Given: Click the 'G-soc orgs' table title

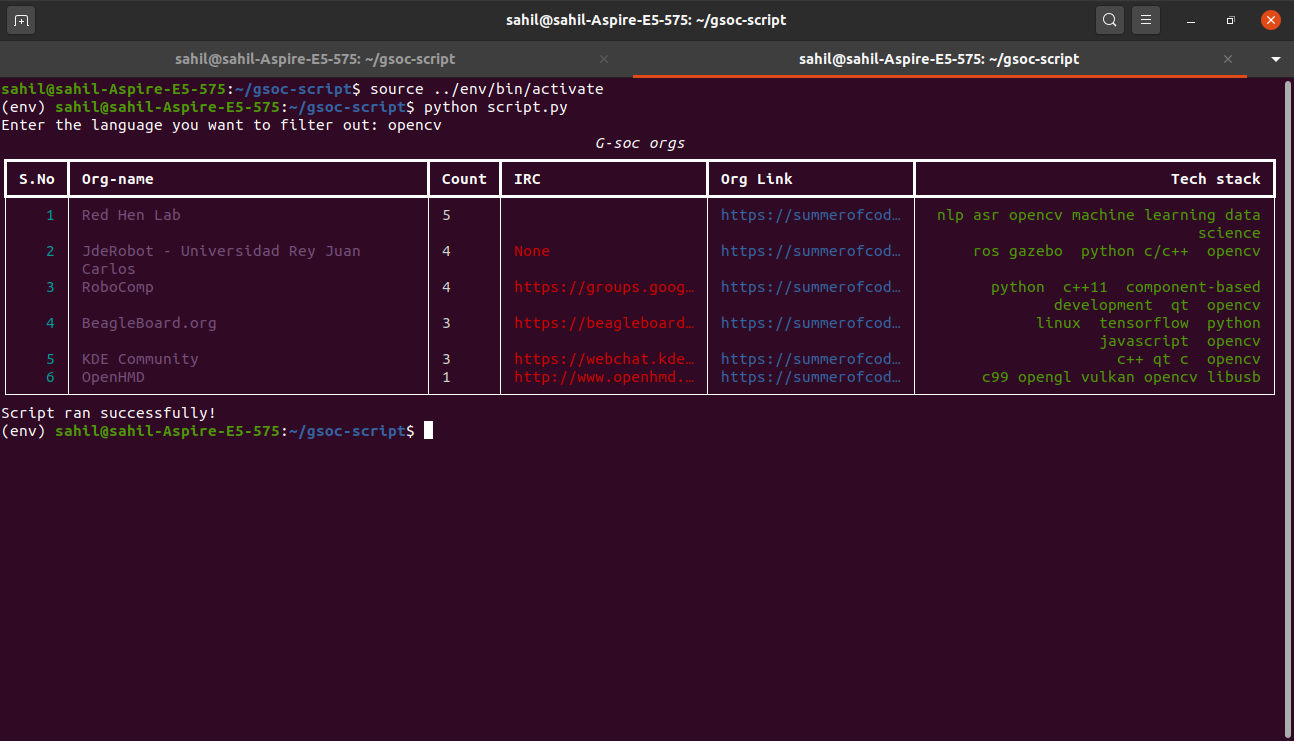Looking at the screenshot, I should 640,143.
